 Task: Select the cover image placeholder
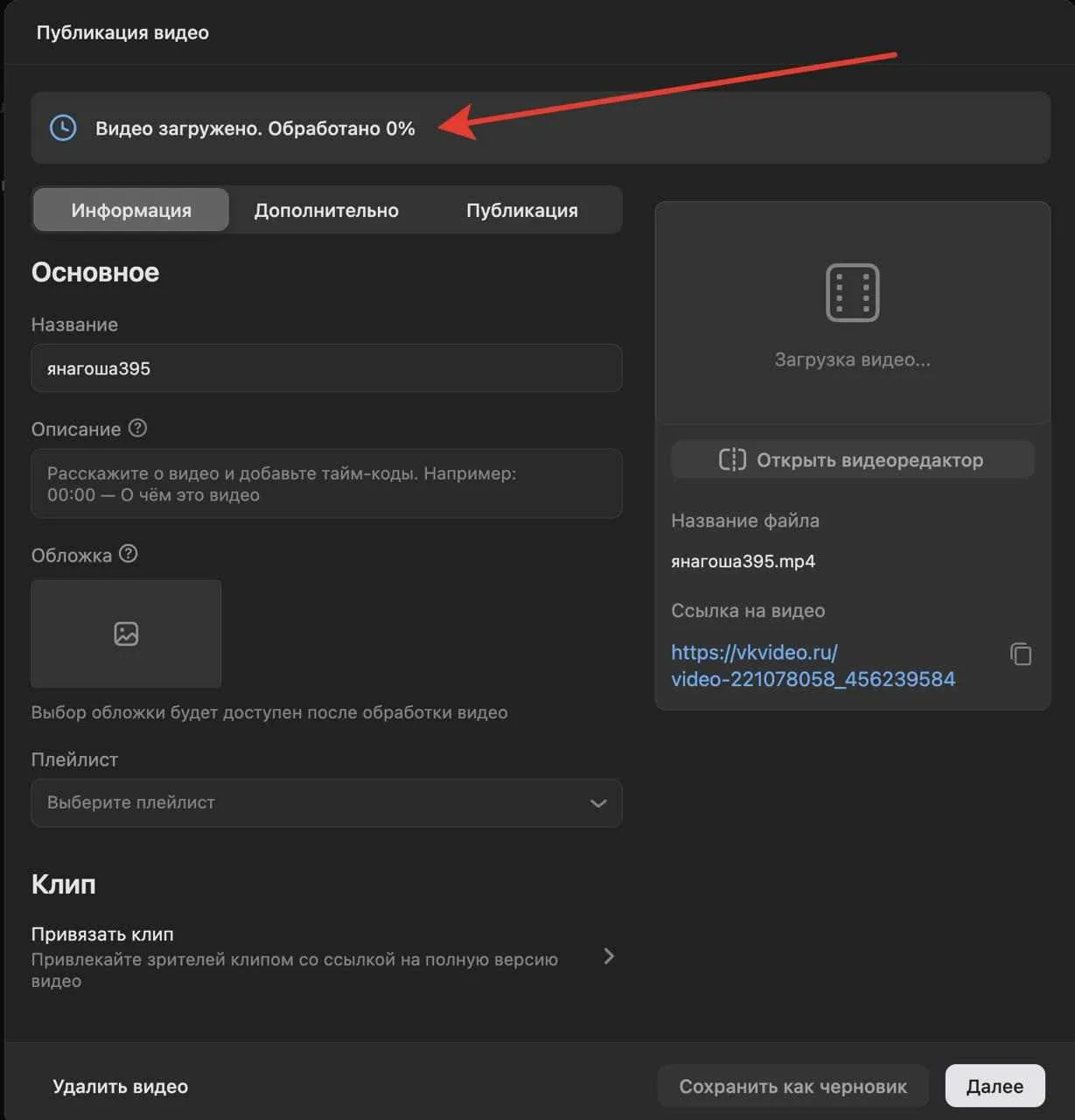click(126, 633)
